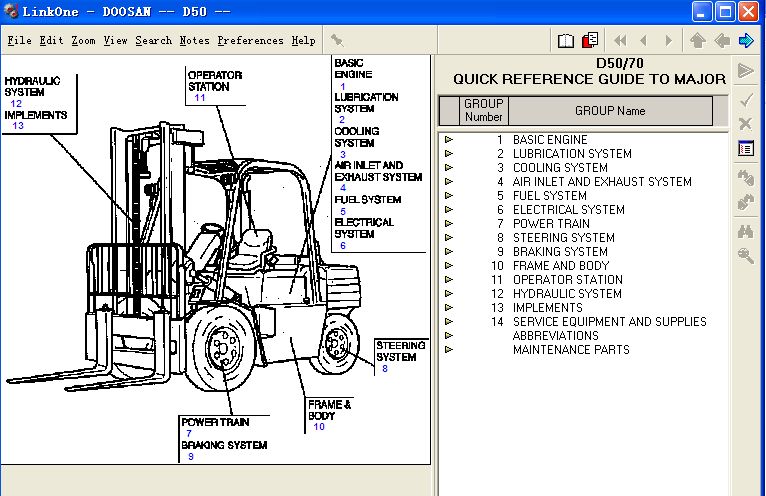Click the list view icon in sidebar

point(745,149)
